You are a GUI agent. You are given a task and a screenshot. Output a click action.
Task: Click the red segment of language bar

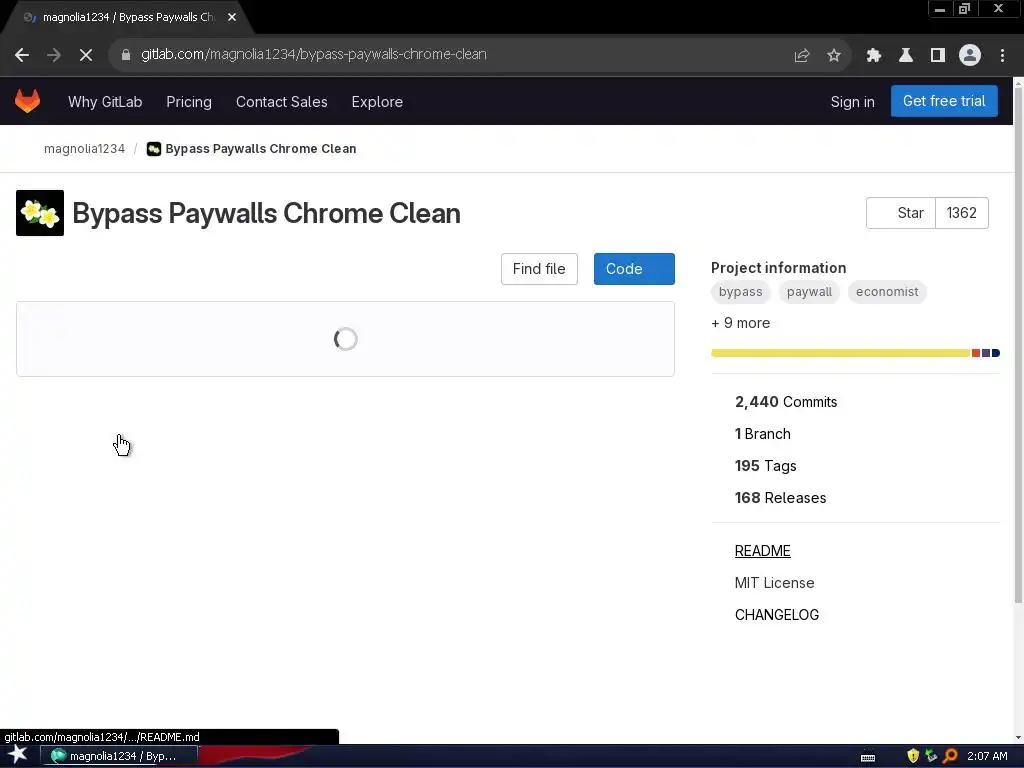point(976,353)
